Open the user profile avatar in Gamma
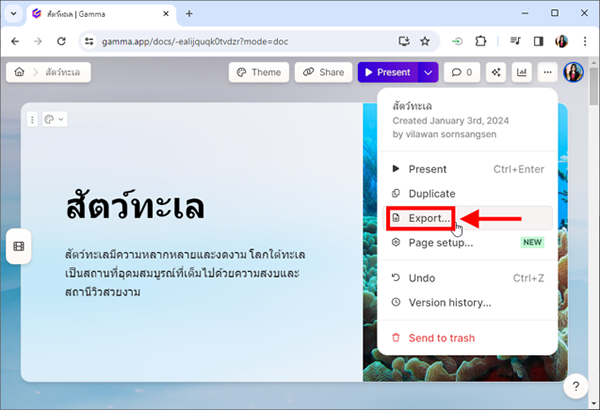The height and width of the screenshot is (410, 600). [x=573, y=72]
